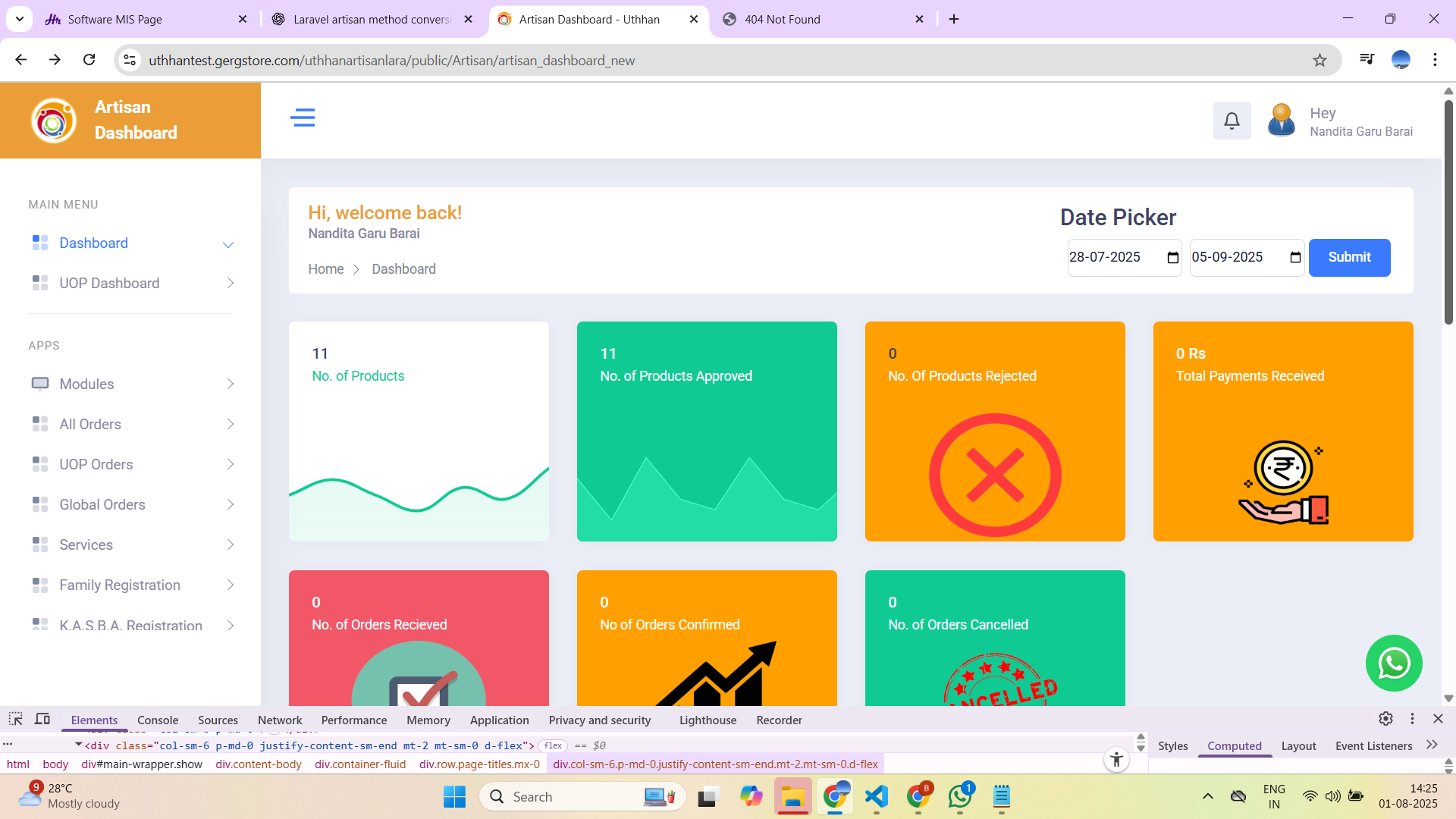Open DevTools settings gear
The height and width of the screenshot is (819, 1456).
click(x=1385, y=719)
